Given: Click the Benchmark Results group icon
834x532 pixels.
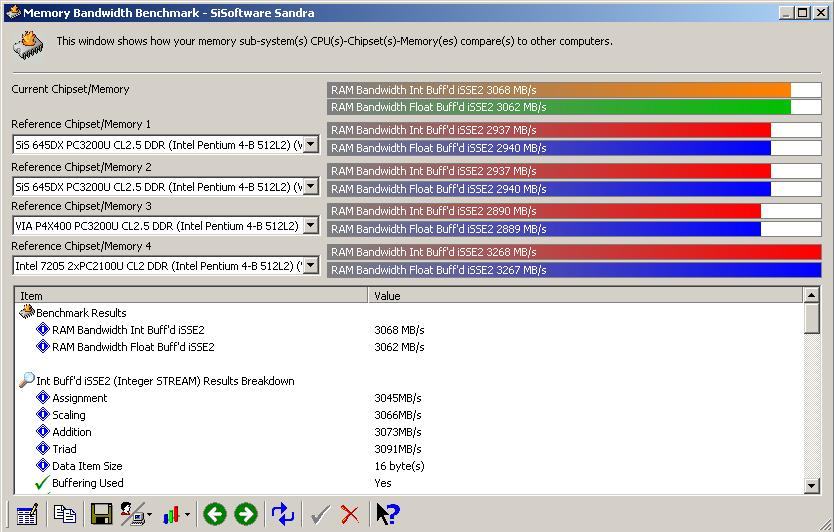Looking at the screenshot, I should 27,312.
